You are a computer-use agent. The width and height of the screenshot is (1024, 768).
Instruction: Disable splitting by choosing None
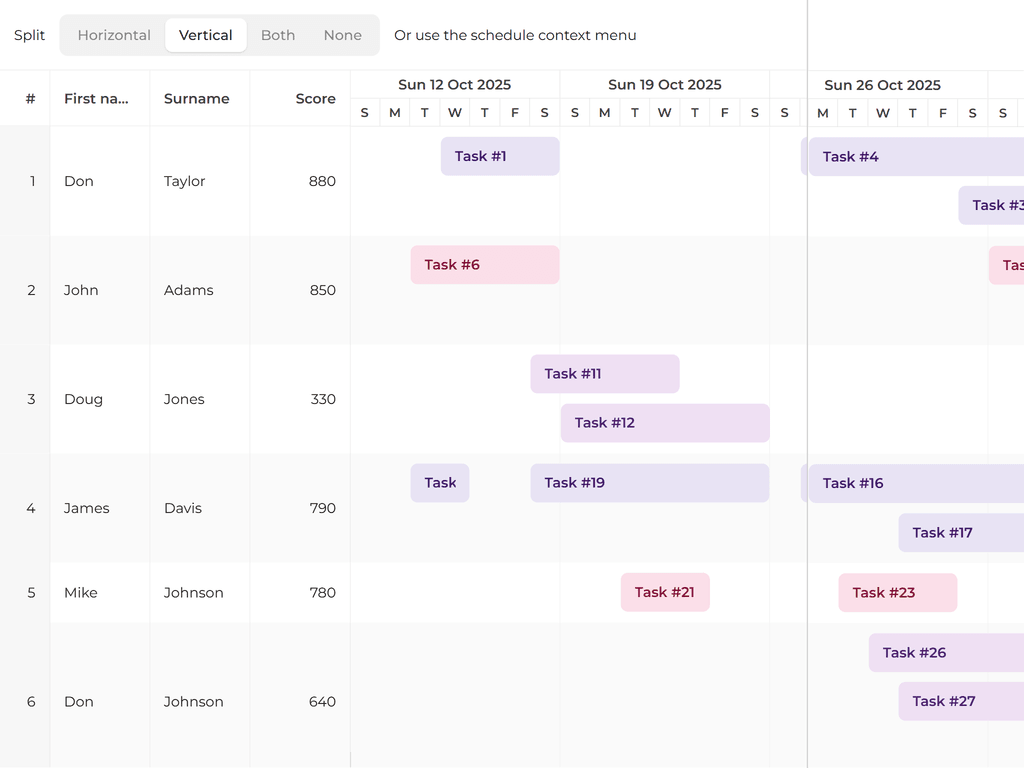(x=343, y=34)
